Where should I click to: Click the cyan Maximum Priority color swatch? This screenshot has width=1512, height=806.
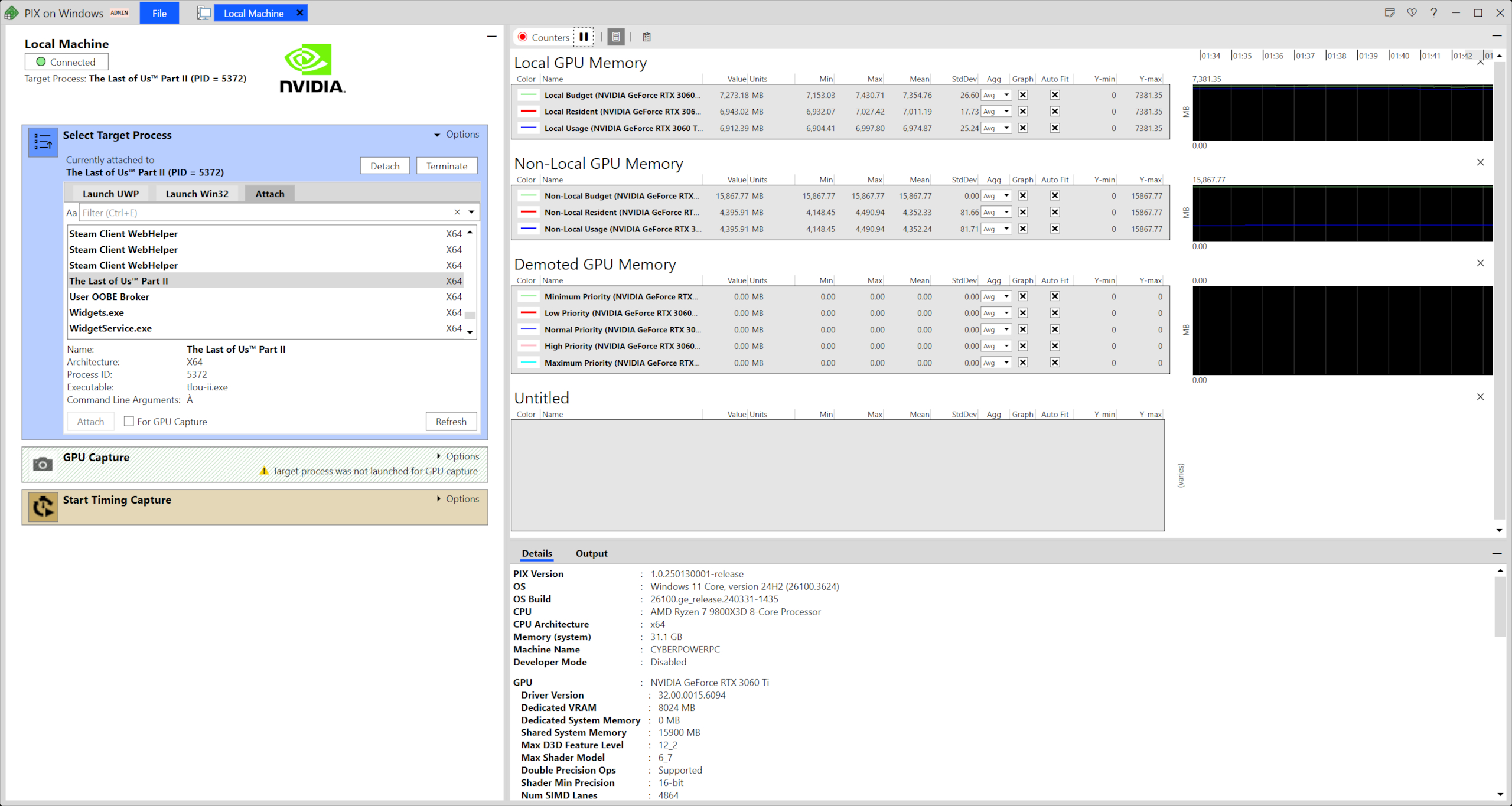pyautogui.click(x=529, y=363)
